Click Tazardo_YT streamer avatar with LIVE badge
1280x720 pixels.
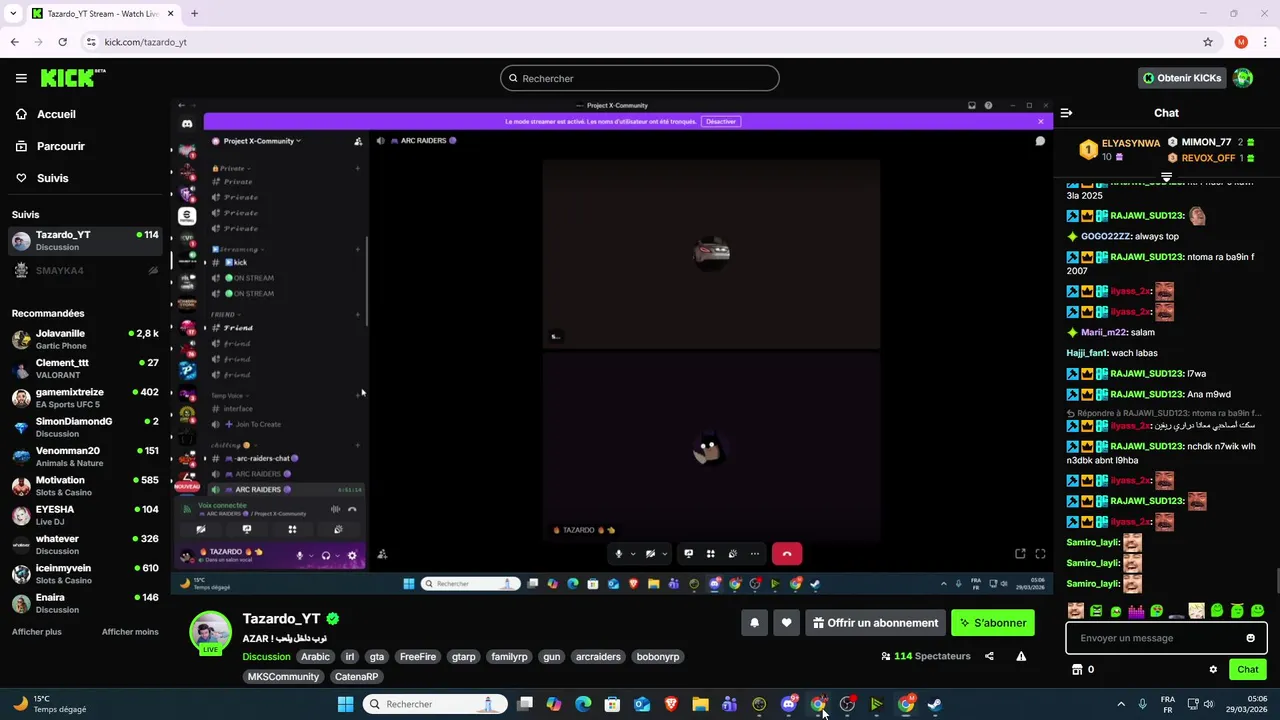click(210, 633)
